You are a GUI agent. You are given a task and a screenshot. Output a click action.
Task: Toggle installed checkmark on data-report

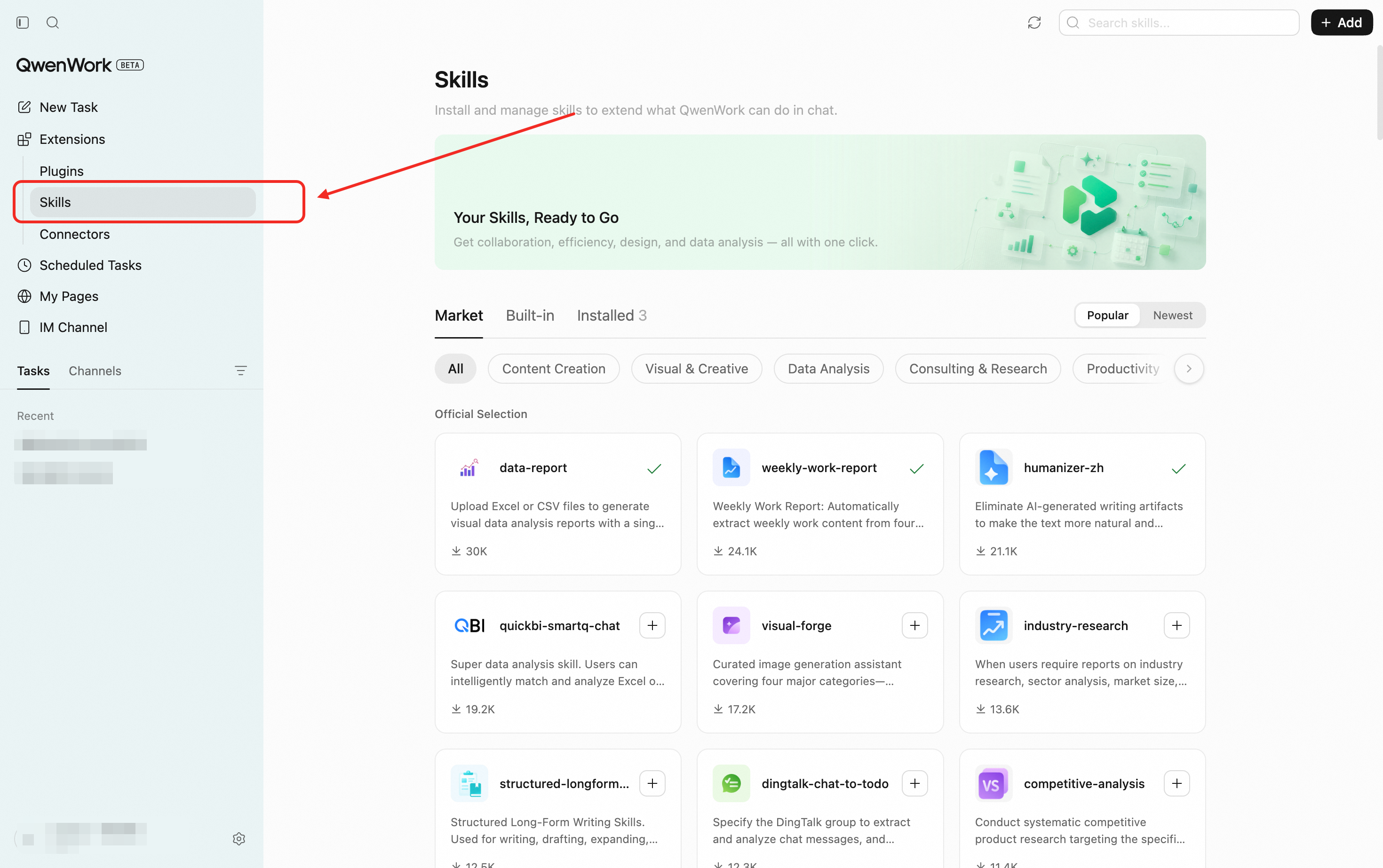pyautogui.click(x=654, y=468)
